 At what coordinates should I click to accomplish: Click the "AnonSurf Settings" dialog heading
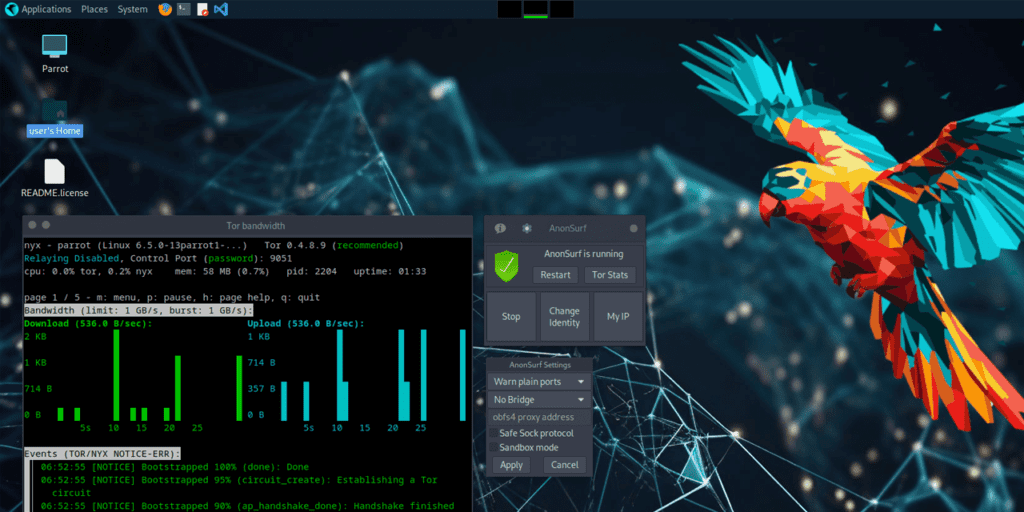click(x=539, y=365)
